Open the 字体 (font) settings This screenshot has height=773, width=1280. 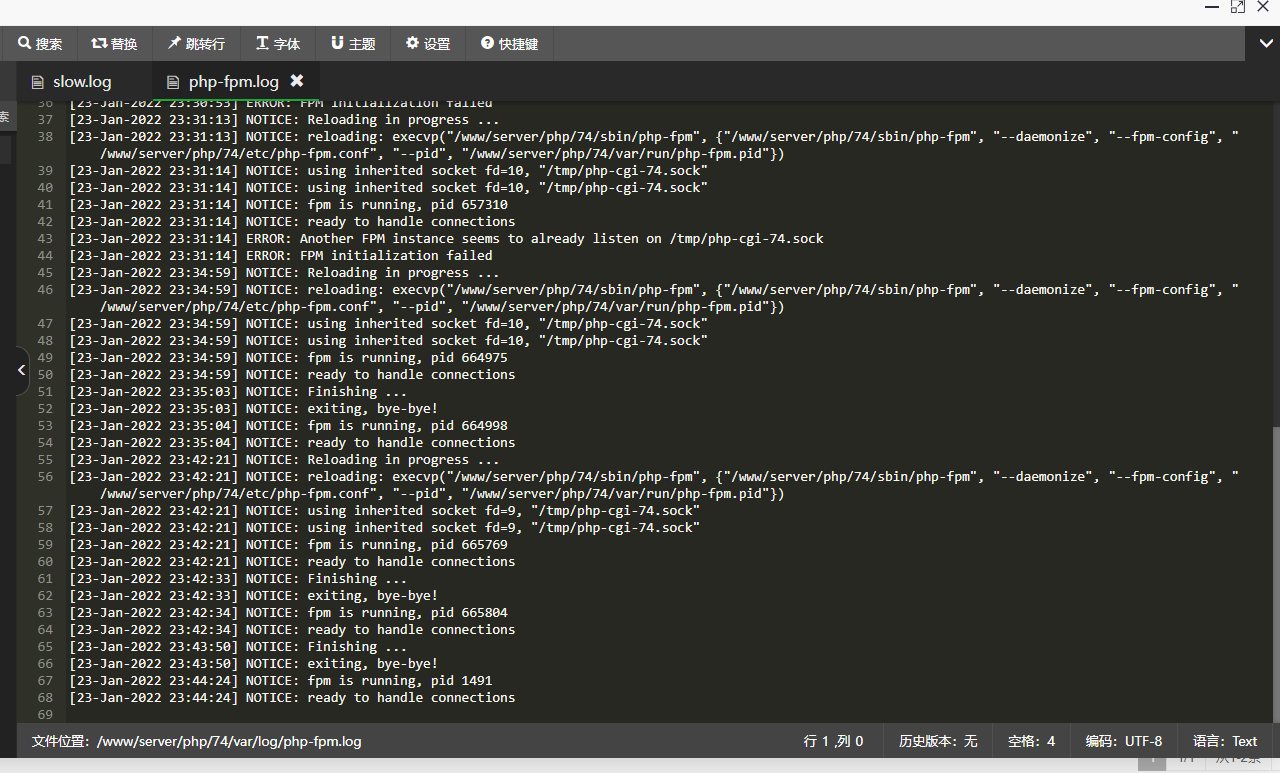tap(278, 44)
